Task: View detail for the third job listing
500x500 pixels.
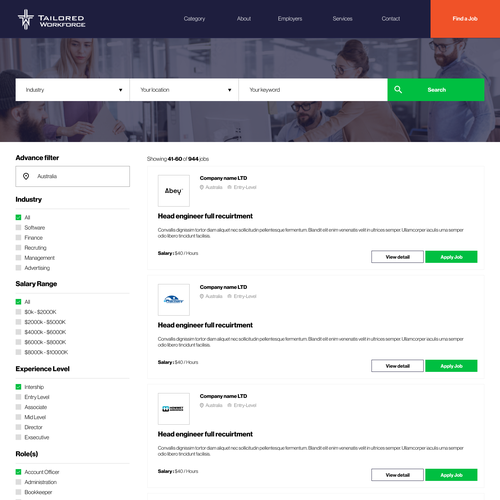Action: tap(397, 475)
